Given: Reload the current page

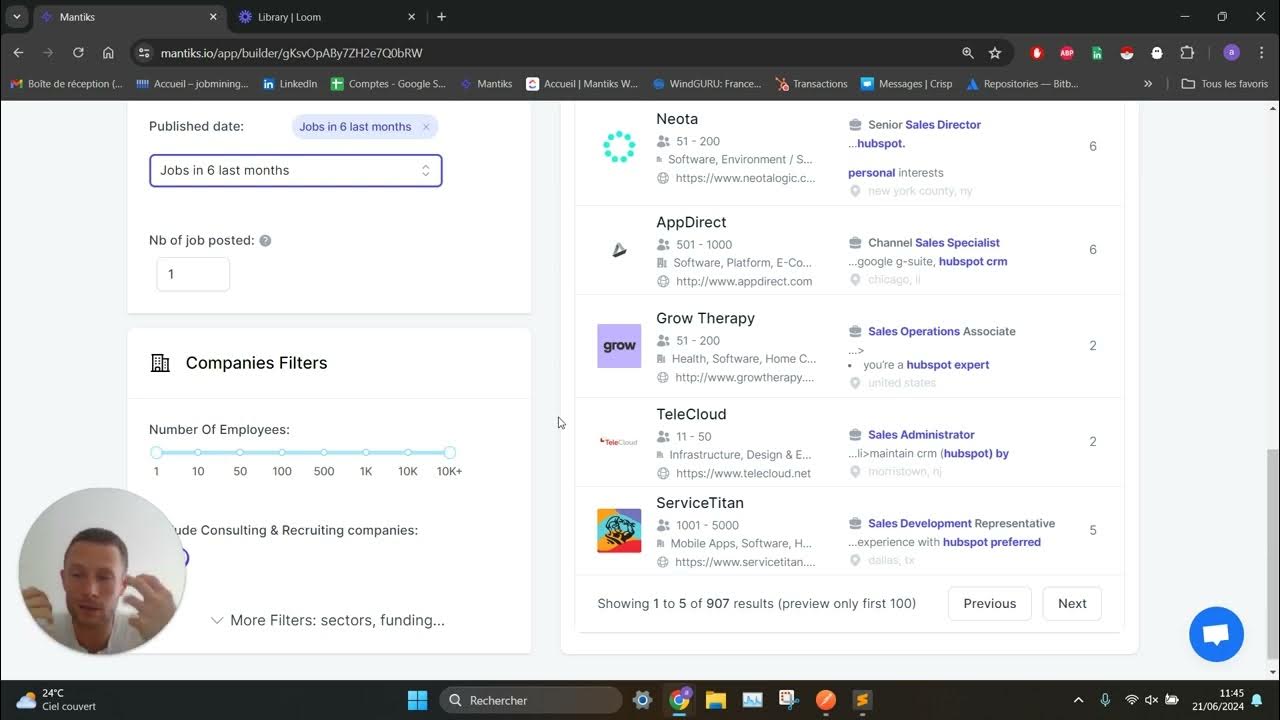Looking at the screenshot, I should tap(78, 53).
